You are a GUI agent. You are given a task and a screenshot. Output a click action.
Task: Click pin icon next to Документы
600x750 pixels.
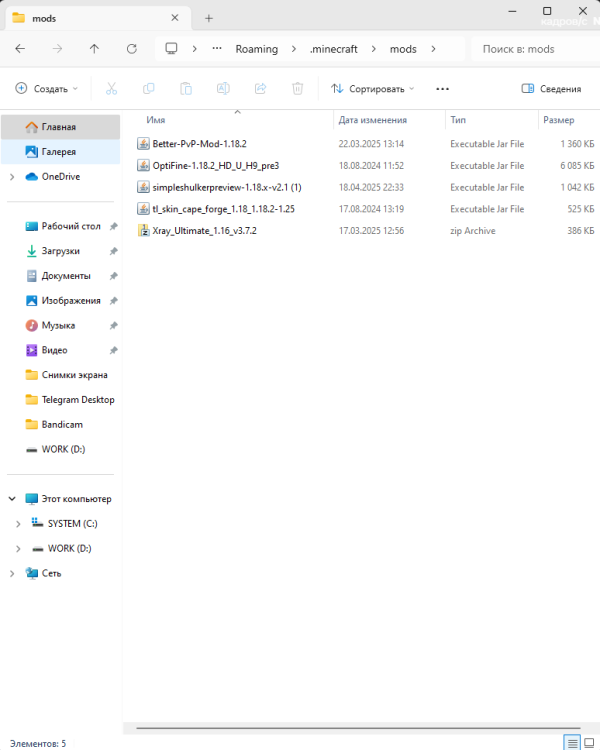113,276
